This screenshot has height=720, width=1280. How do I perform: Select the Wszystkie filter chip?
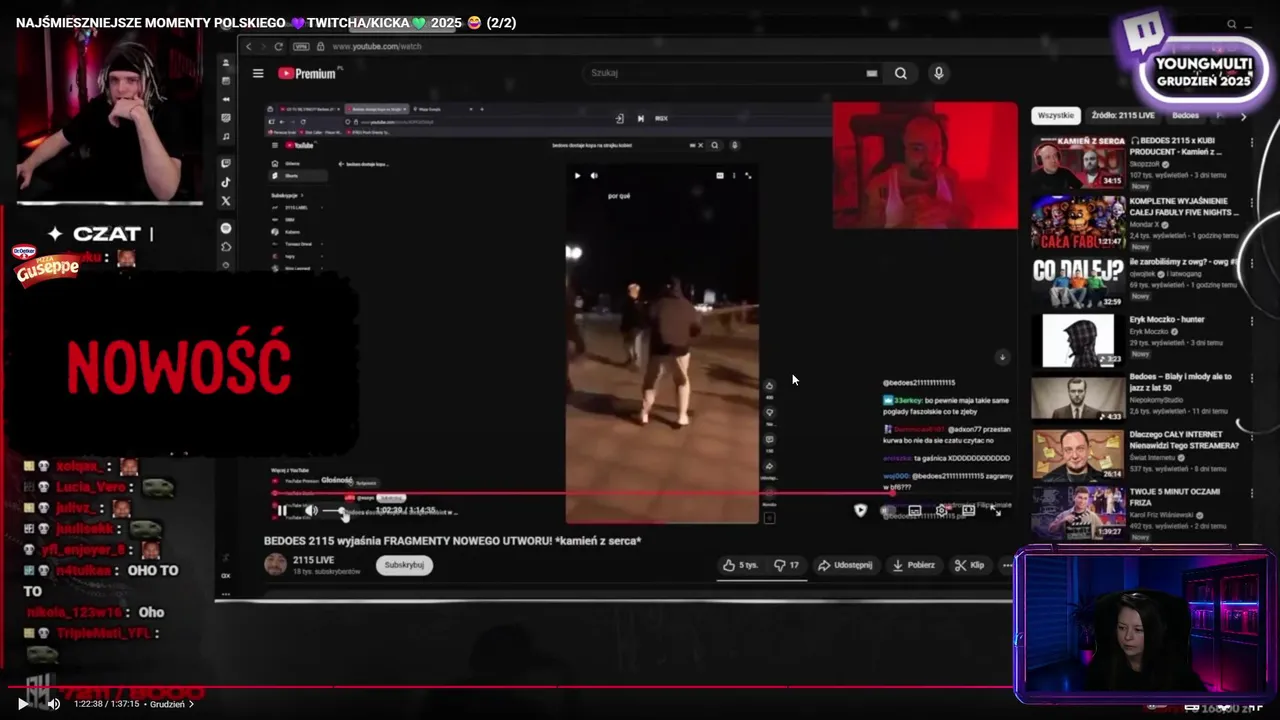(1056, 115)
